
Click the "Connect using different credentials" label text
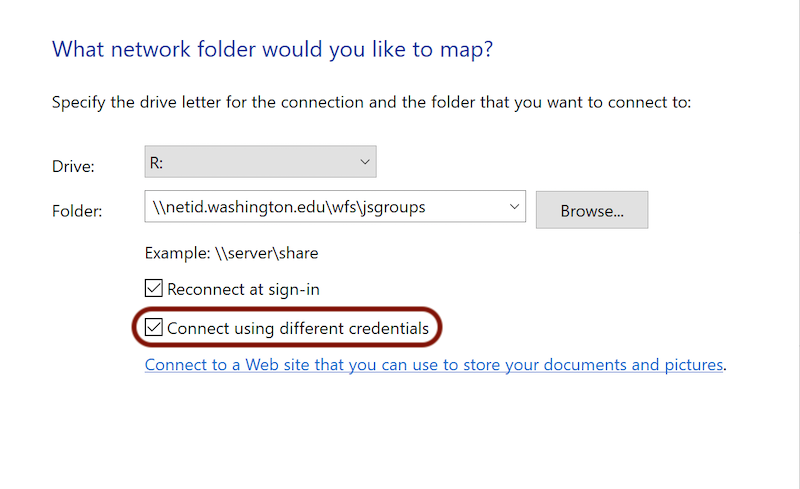(298, 328)
